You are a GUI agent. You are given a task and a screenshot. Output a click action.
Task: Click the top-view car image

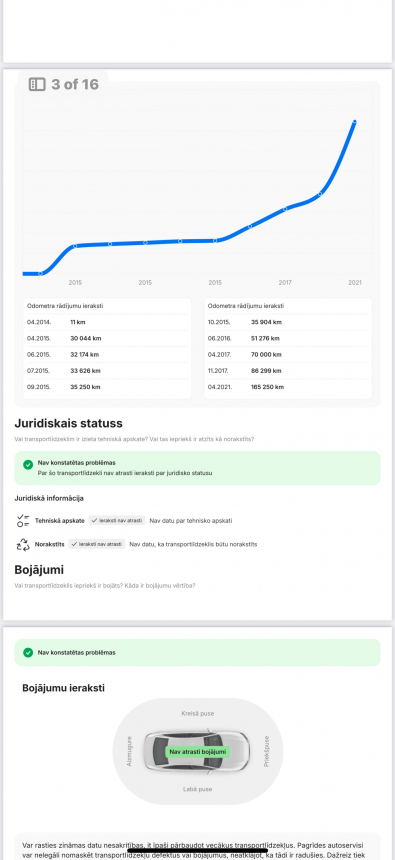198,751
